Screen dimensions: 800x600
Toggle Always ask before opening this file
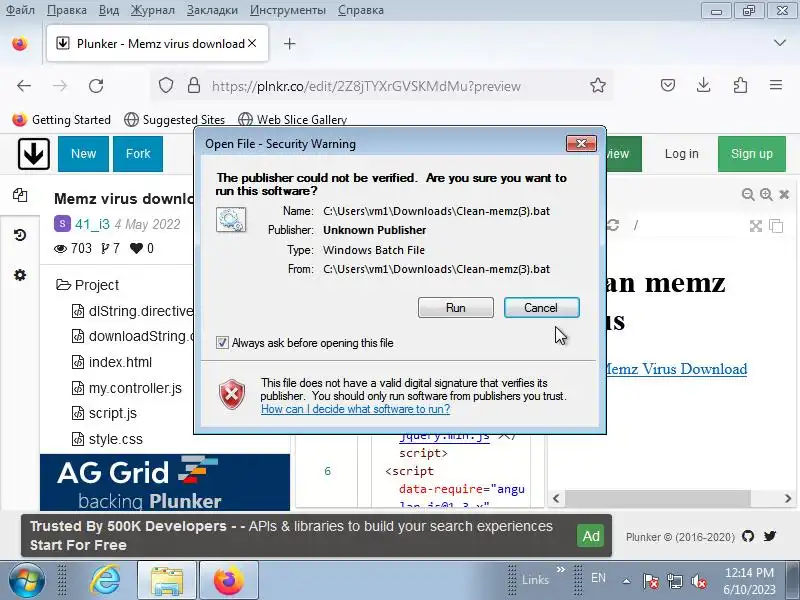[x=222, y=342]
